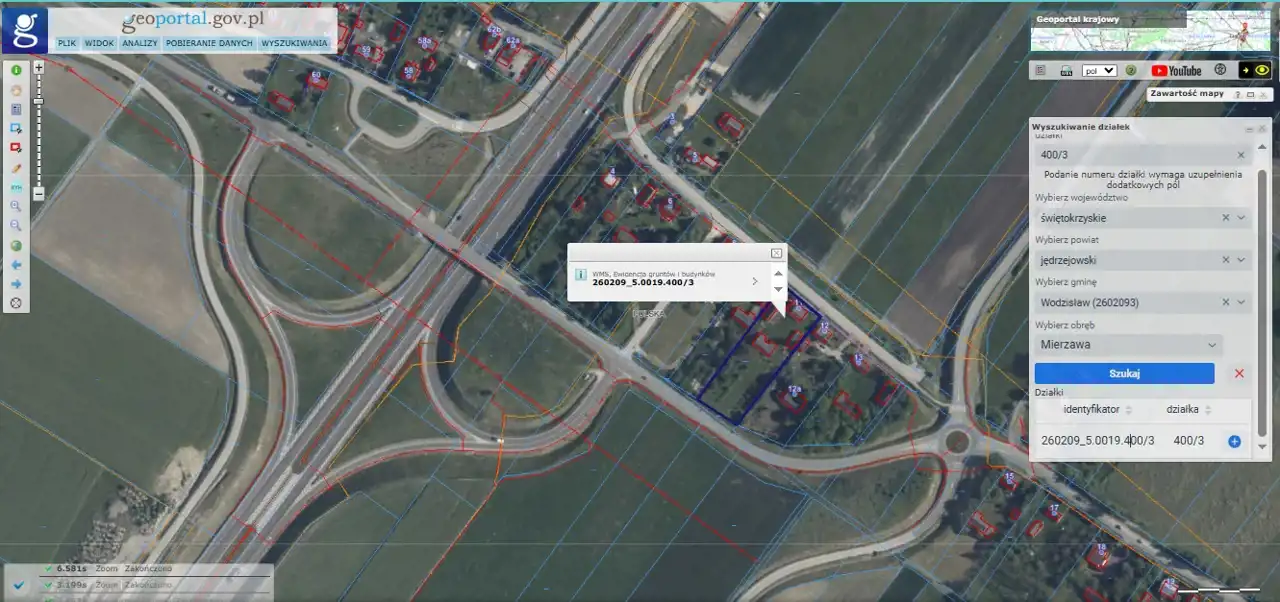Click the blue forward arrow for next view
This screenshot has width=1280, height=602.
click(x=16, y=284)
